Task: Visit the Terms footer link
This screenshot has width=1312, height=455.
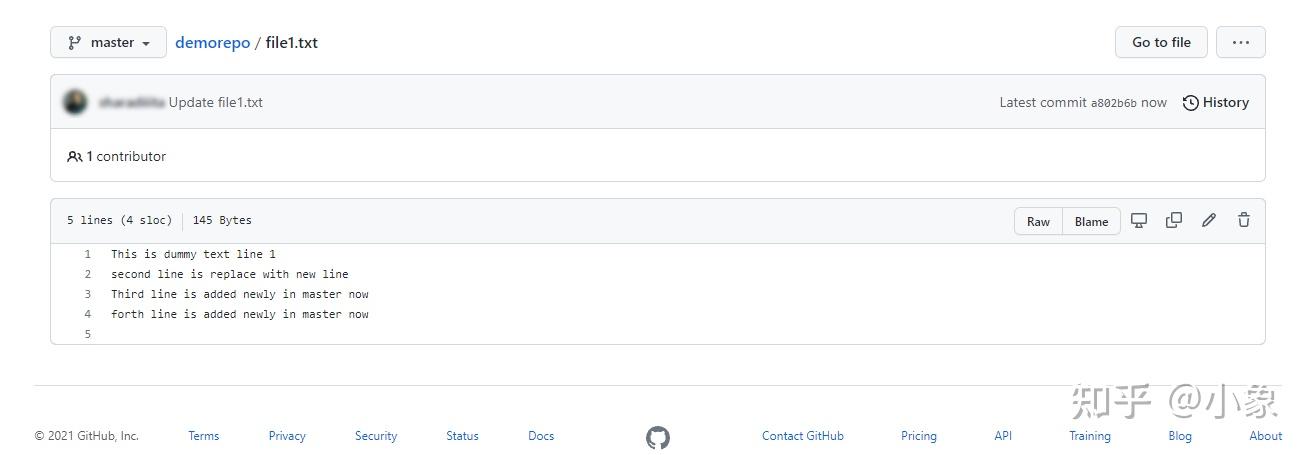Action: tap(203, 436)
